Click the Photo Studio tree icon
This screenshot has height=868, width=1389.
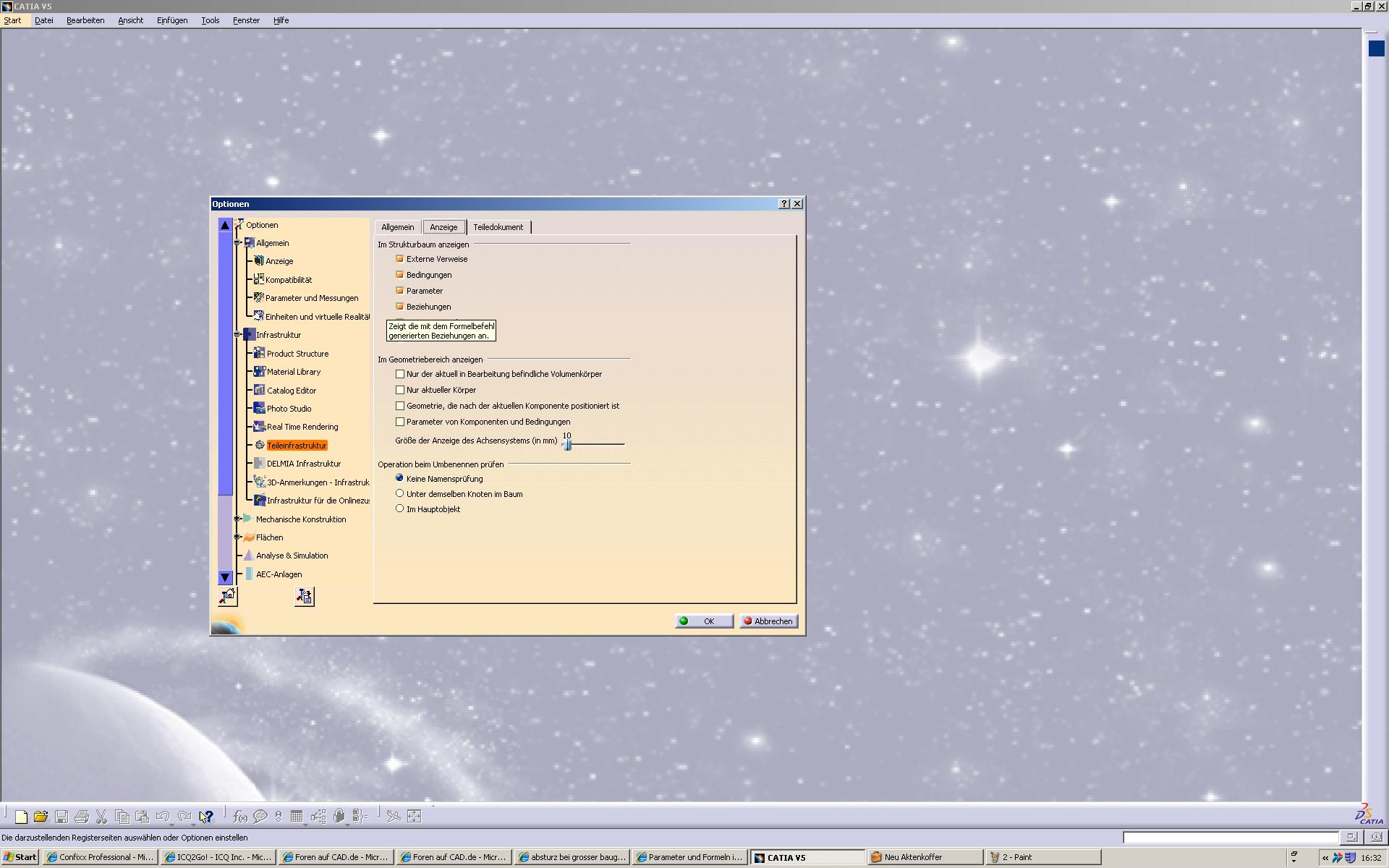click(x=259, y=408)
